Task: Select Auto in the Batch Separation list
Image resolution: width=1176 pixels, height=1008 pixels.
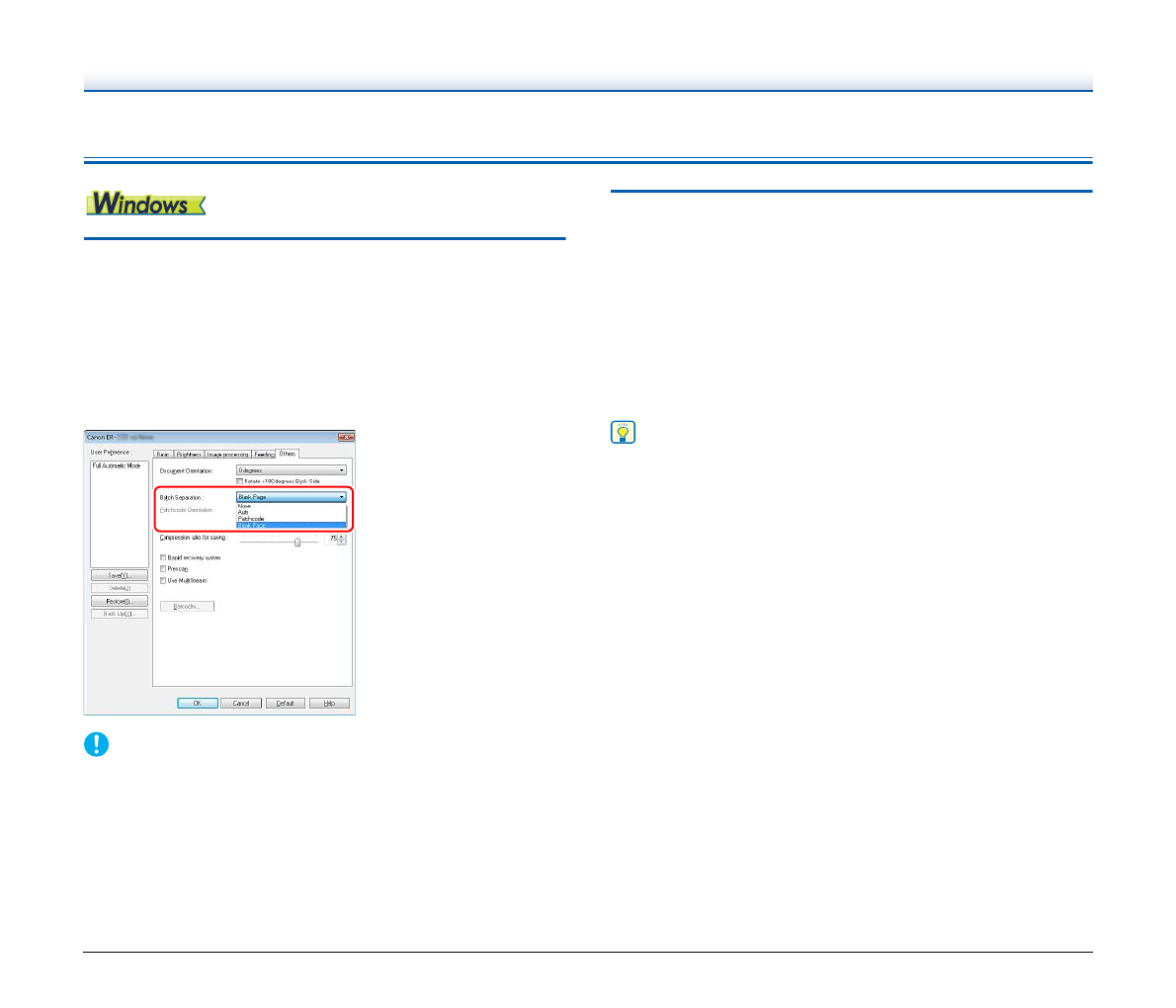Action: pos(243,512)
